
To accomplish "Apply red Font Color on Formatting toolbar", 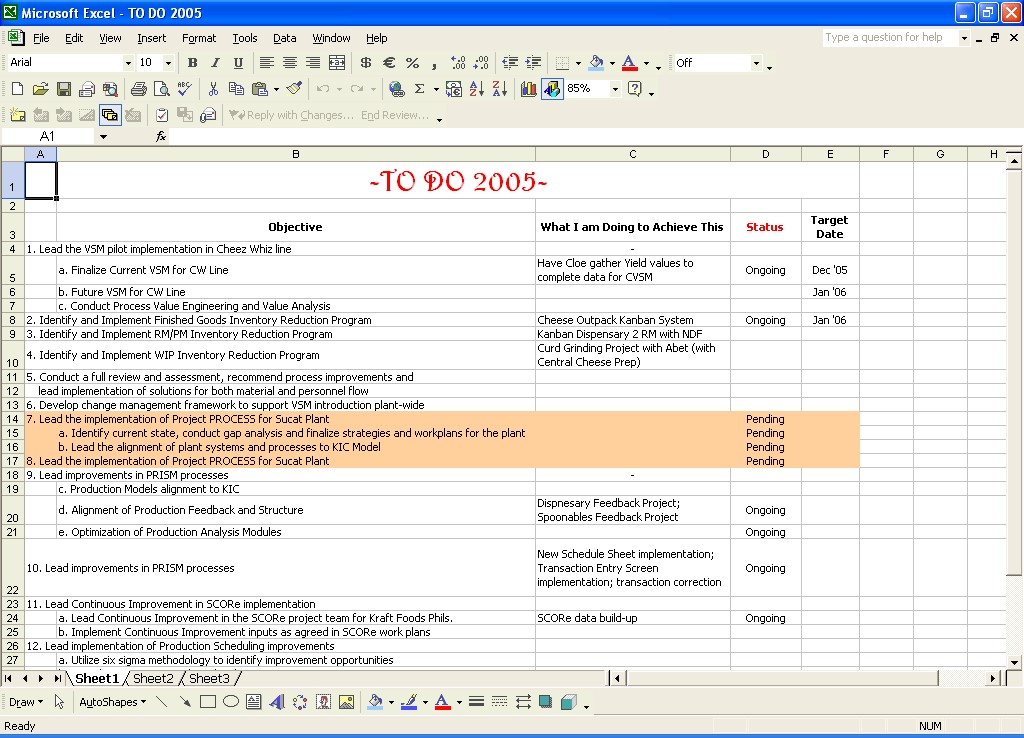I will coord(629,63).
